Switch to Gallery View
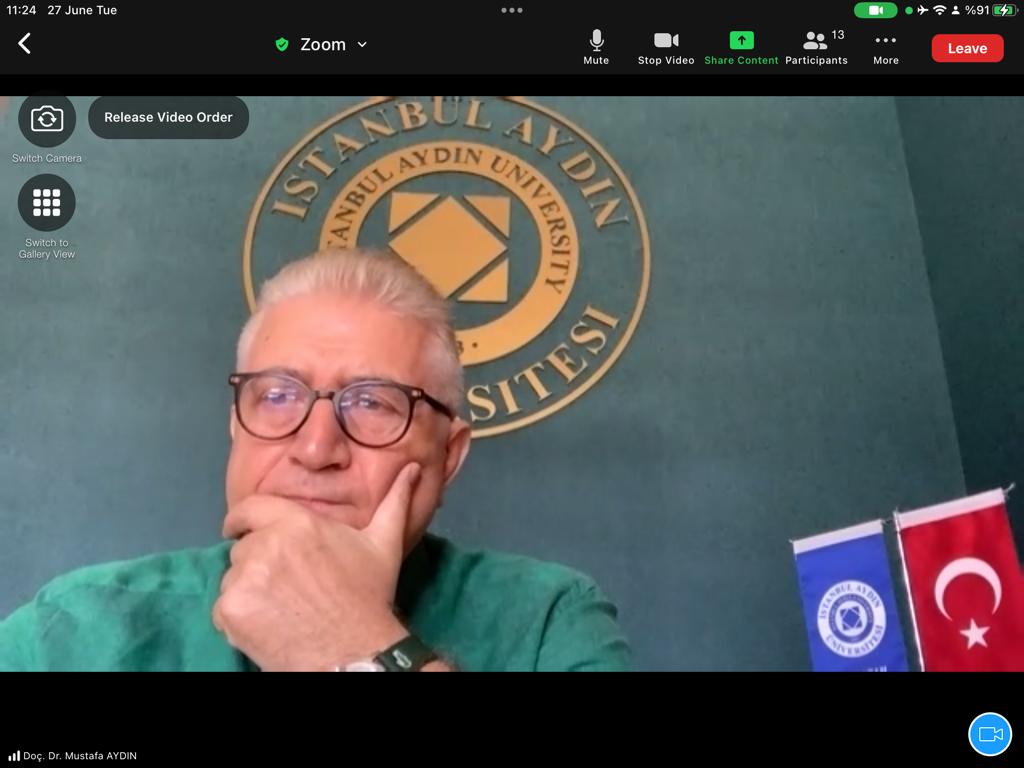This screenshot has width=1024, height=768. coord(46,202)
